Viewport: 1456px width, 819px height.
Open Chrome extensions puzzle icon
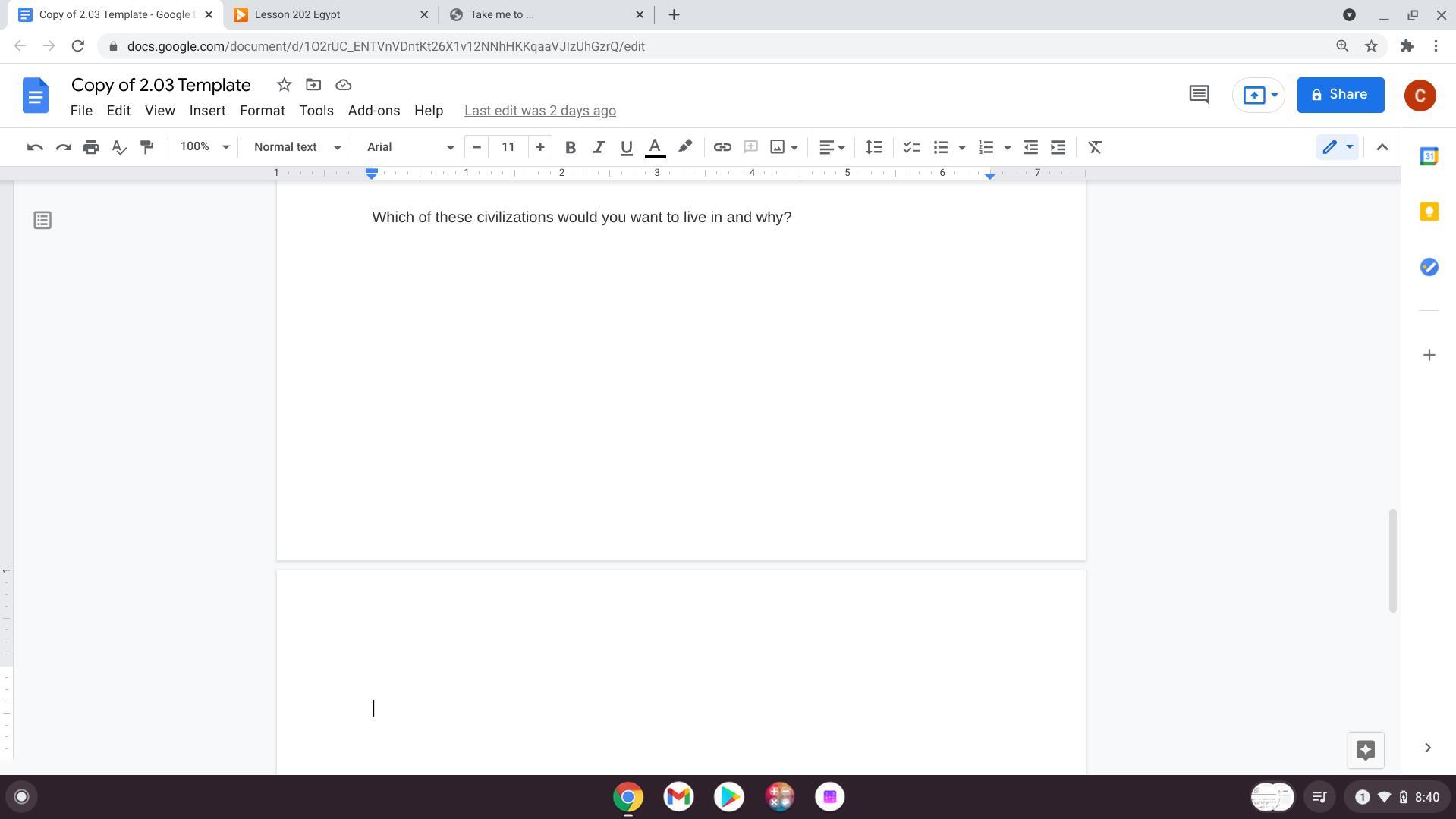click(1407, 46)
